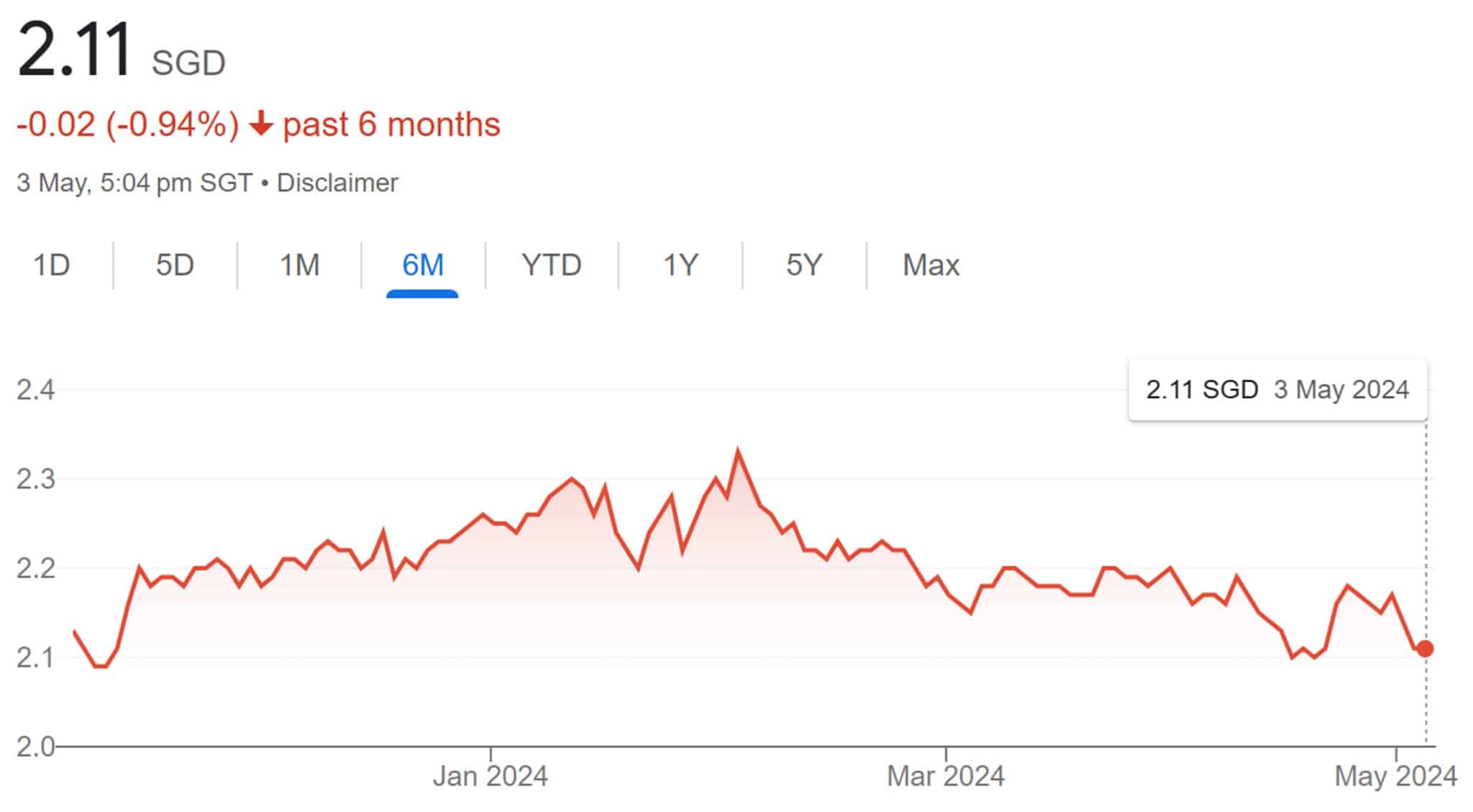View the Max range chart
The width and height of the screenshot is (1473, 812).
point(931,265)
